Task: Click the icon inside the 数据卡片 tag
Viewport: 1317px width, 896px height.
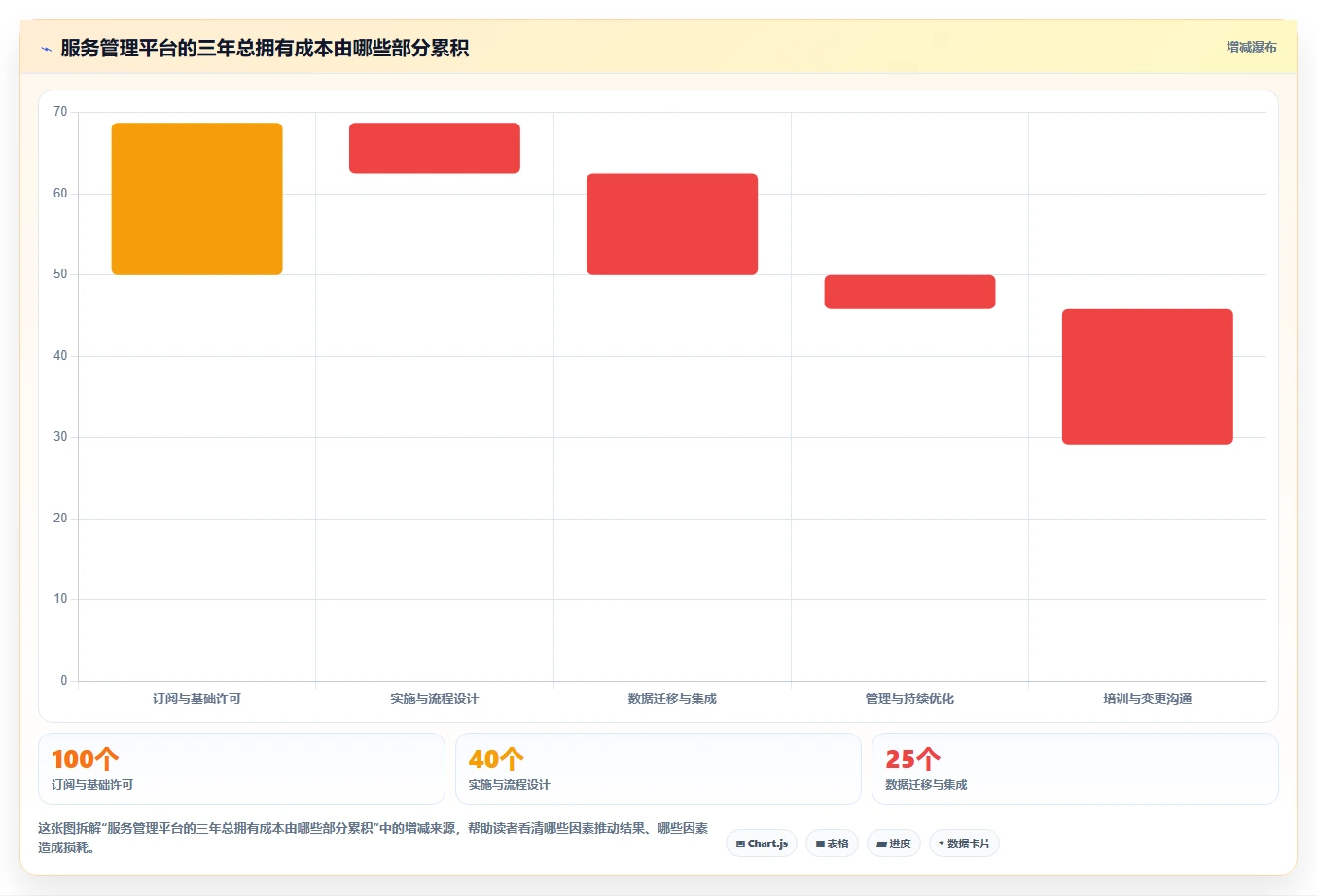Action: tap(942, 843)
